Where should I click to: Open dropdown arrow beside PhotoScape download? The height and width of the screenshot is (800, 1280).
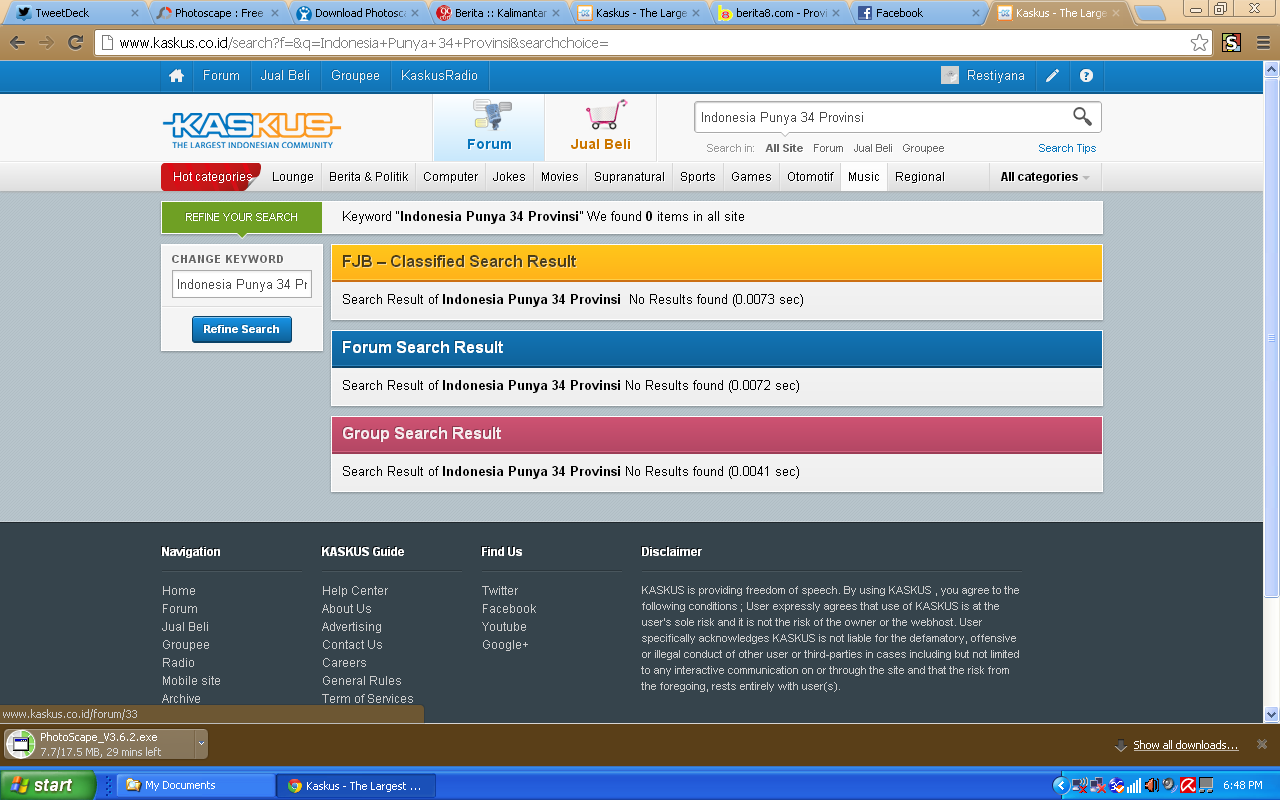point(201,744)
